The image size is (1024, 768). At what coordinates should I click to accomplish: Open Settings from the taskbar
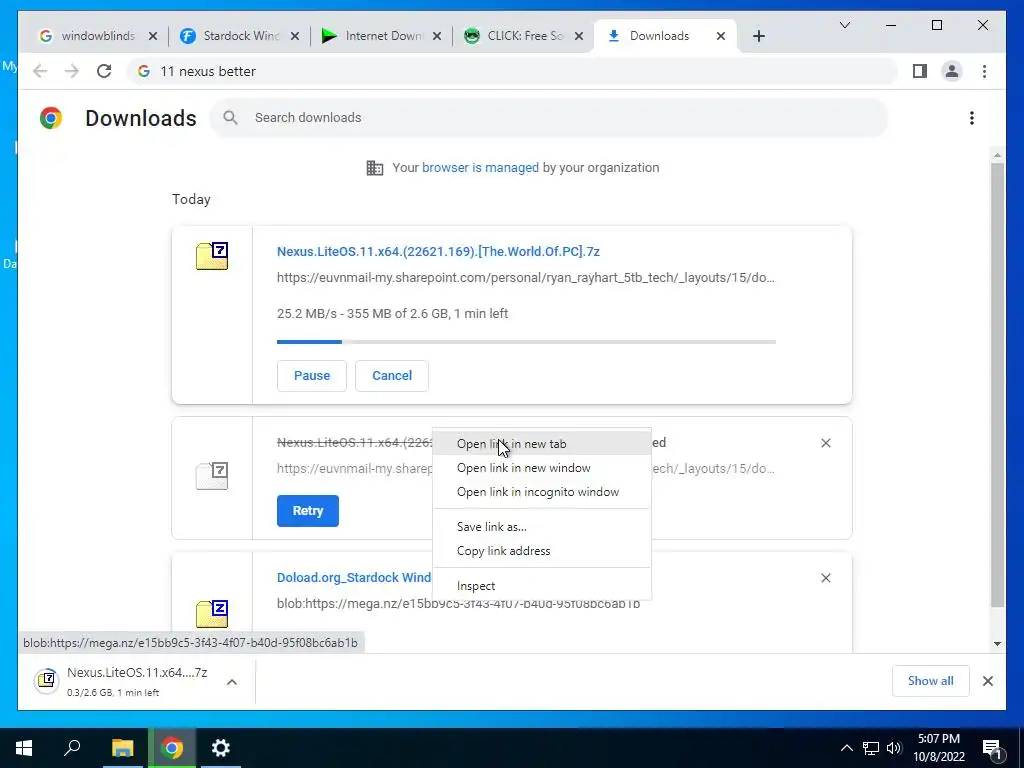(221, 748)
